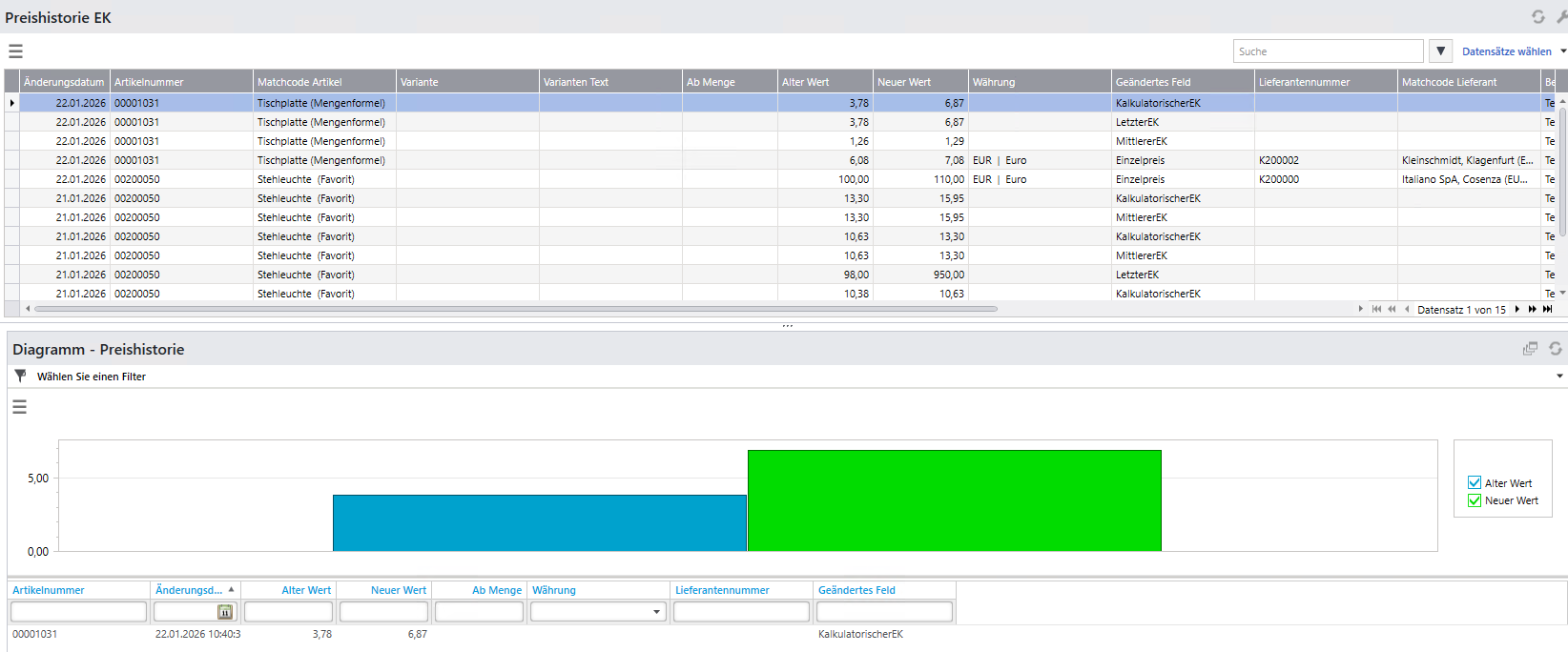Screen dimensions: 1568x652
Task: Toggle Alter Wert legend checkbox
Action: [1475, 483]
